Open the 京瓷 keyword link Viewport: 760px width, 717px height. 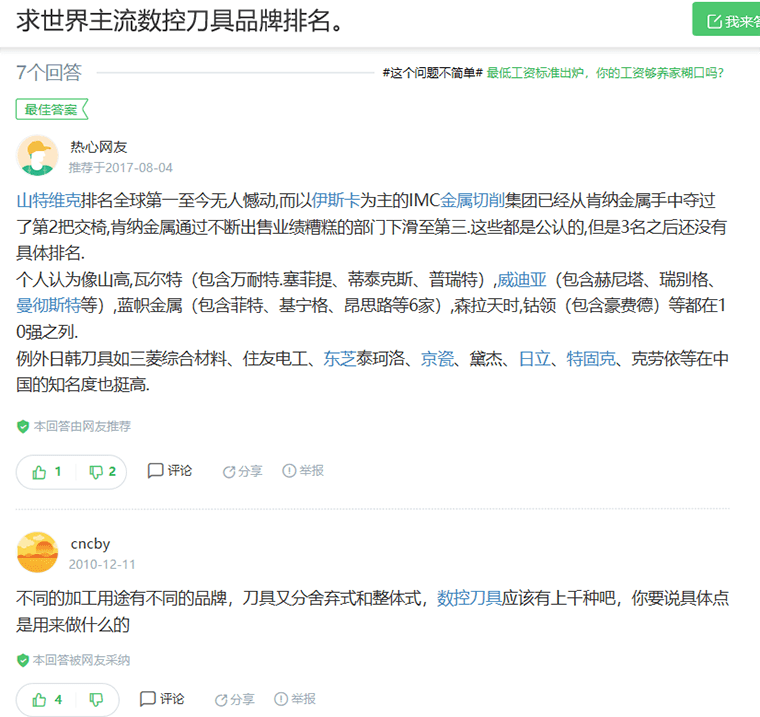tap(437, 359)
